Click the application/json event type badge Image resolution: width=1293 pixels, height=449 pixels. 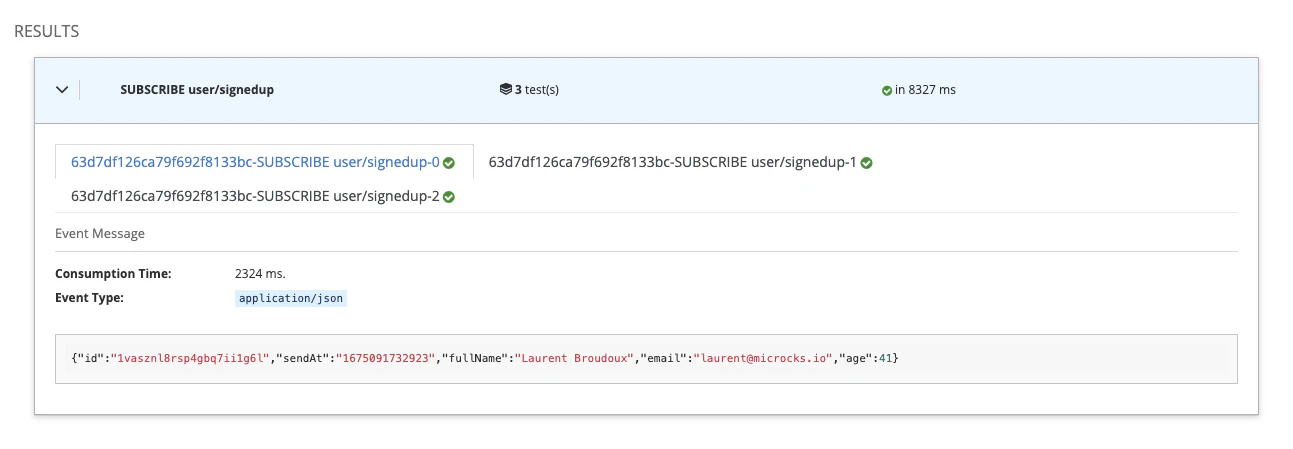tap(291, 298)
